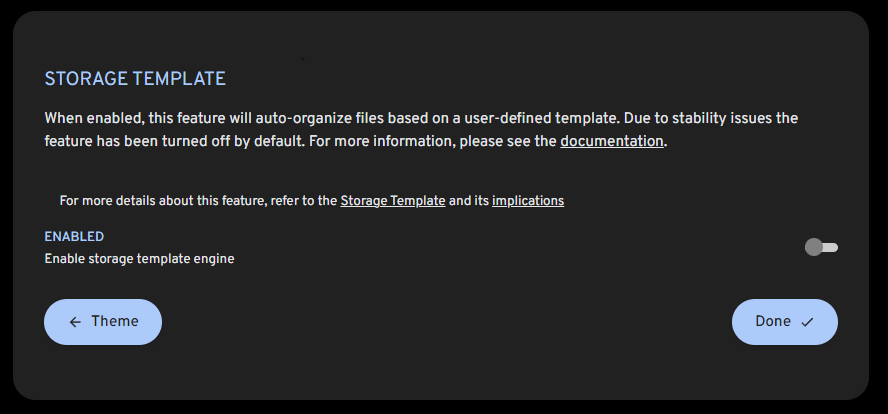Click the word "Done" on the finish button
The image size is (888, 414).
click(773, 322)
